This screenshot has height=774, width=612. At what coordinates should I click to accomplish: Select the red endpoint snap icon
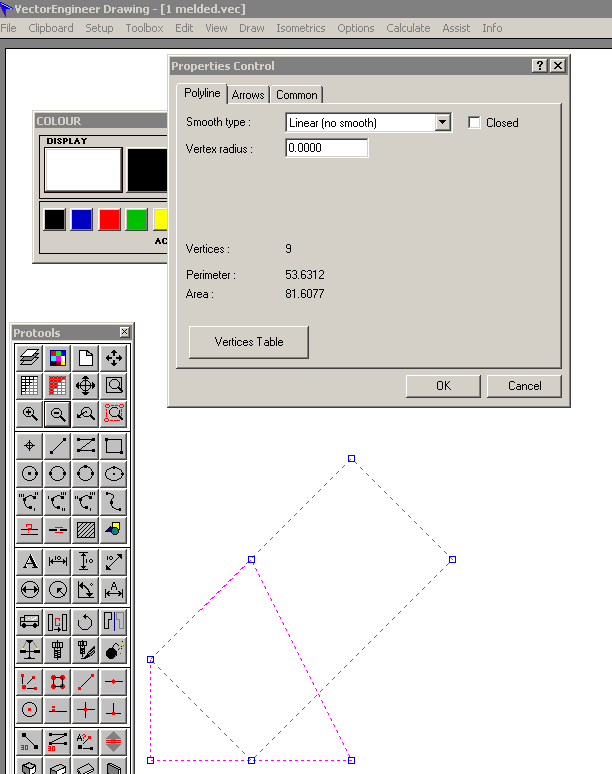(x=86, y=682)
